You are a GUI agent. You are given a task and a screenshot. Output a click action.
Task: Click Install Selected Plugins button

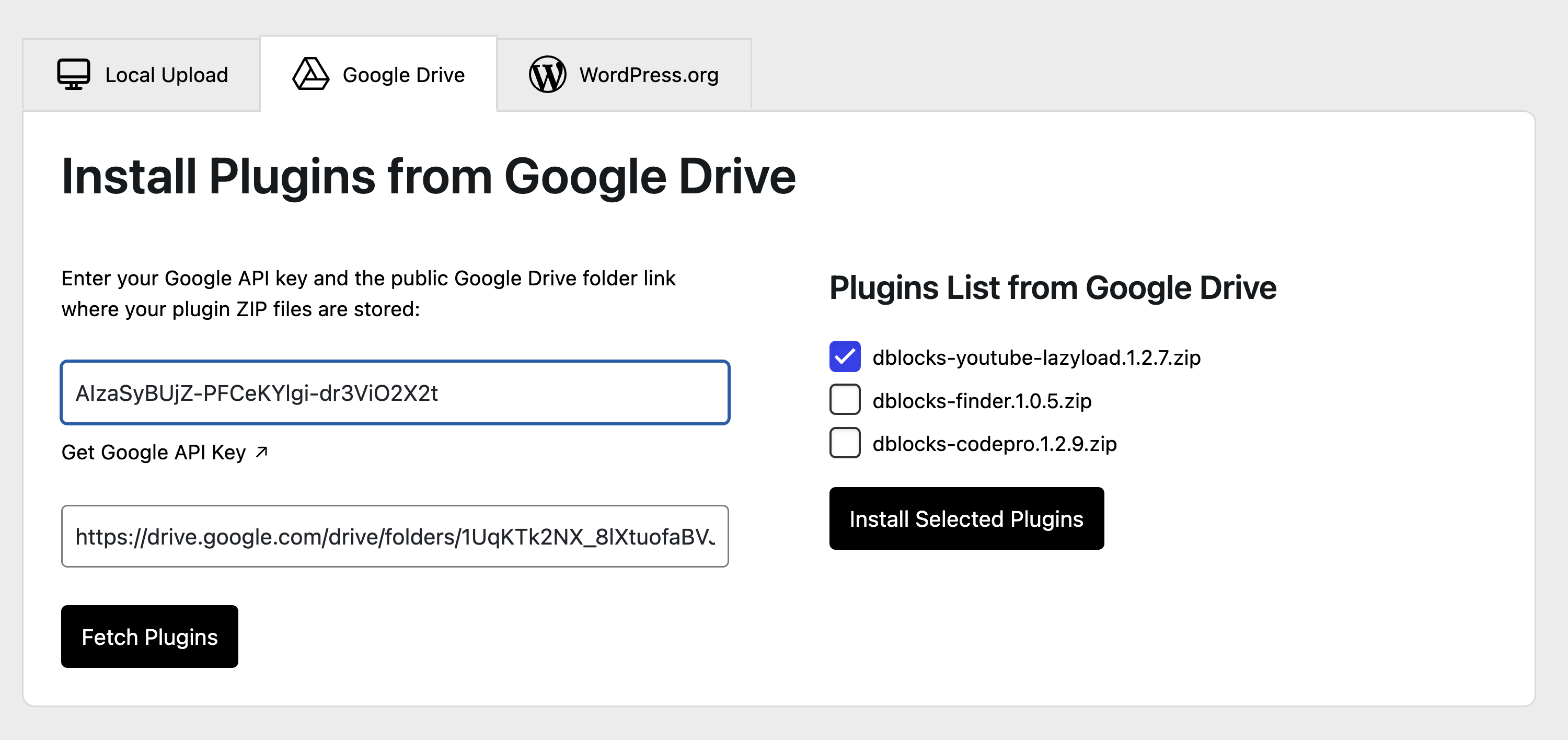[966, 518]
